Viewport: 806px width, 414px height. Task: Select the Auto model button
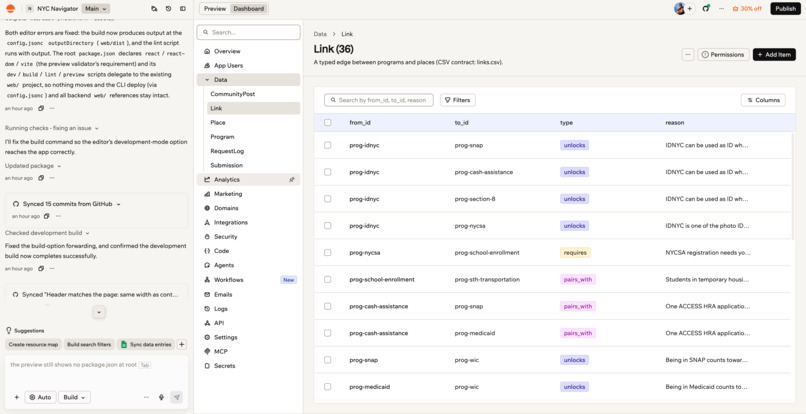40,398
